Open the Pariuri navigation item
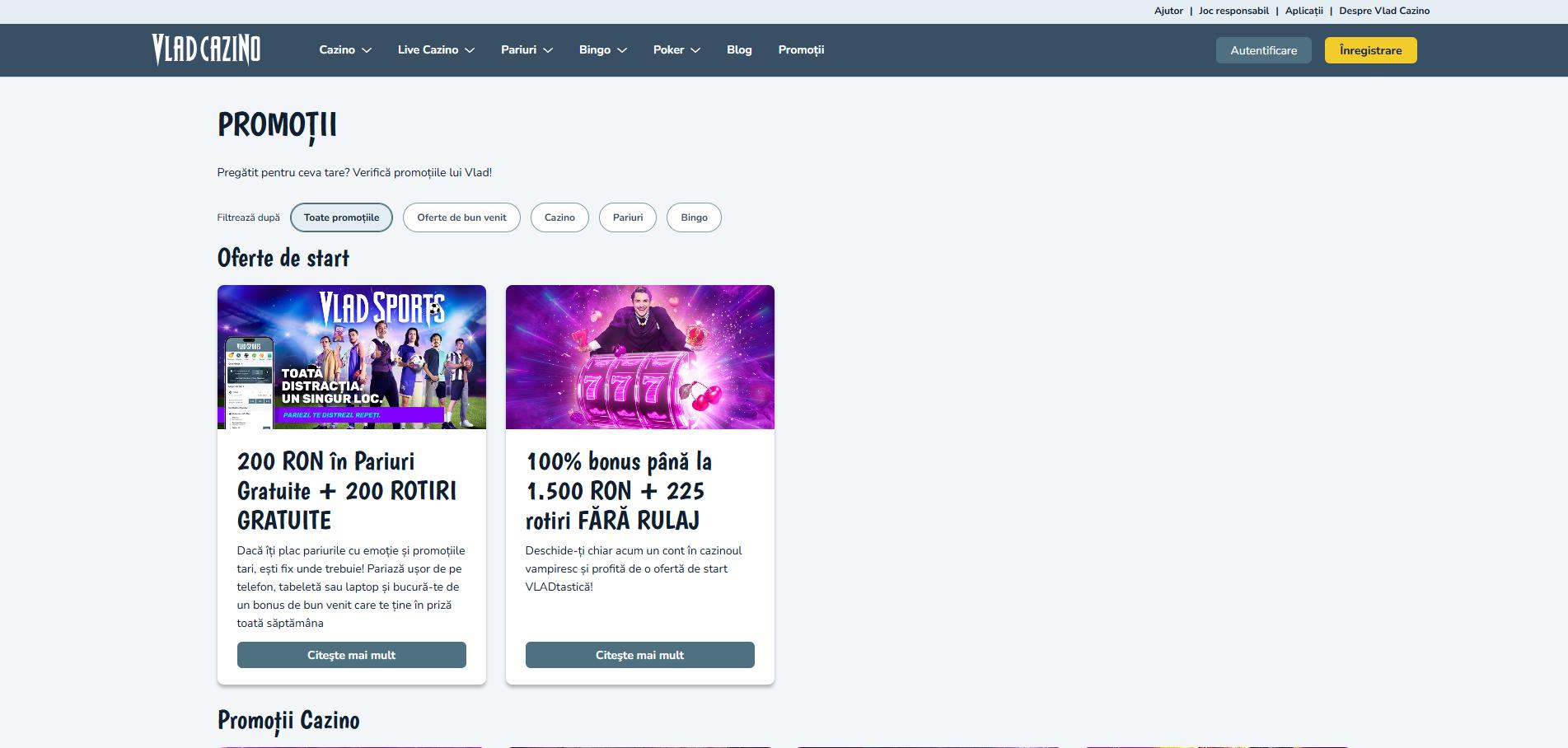 tap(518, 49)
